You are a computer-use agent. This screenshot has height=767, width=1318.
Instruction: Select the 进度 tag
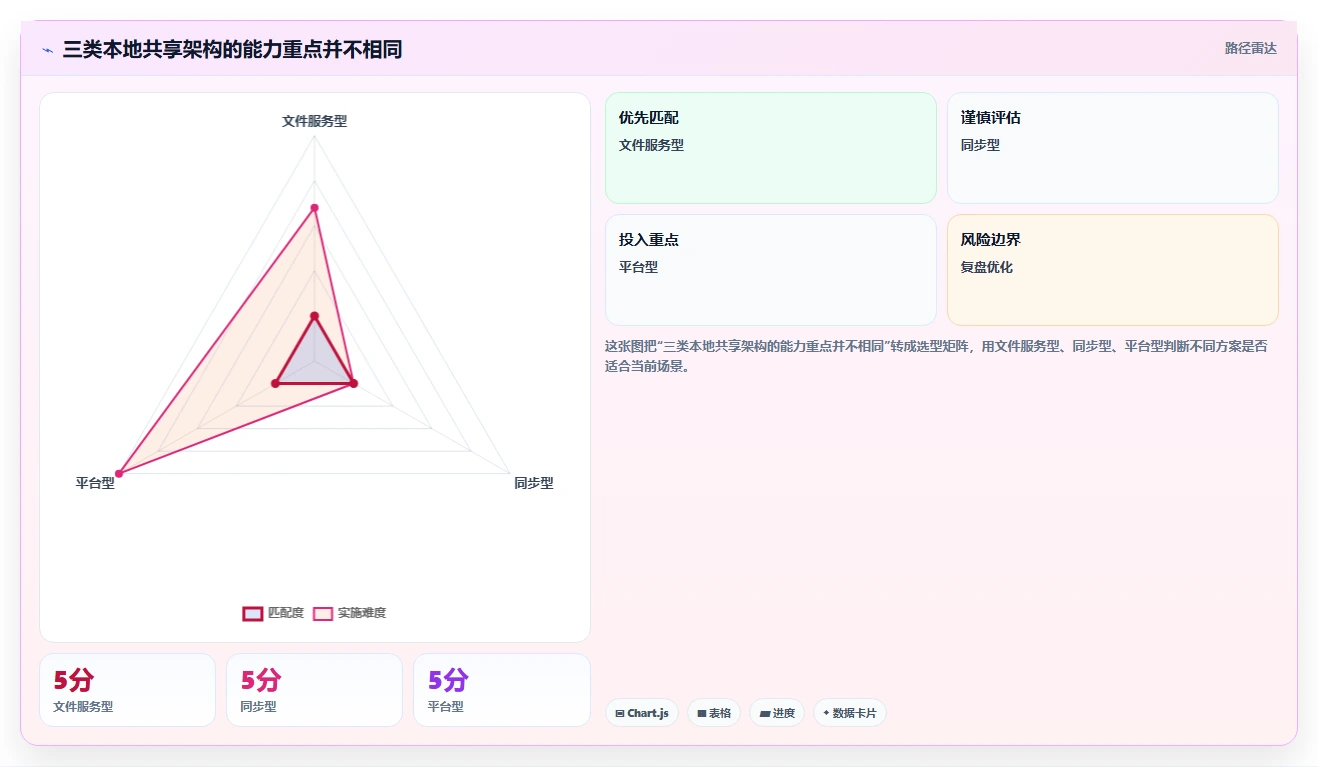pos(777,713)
